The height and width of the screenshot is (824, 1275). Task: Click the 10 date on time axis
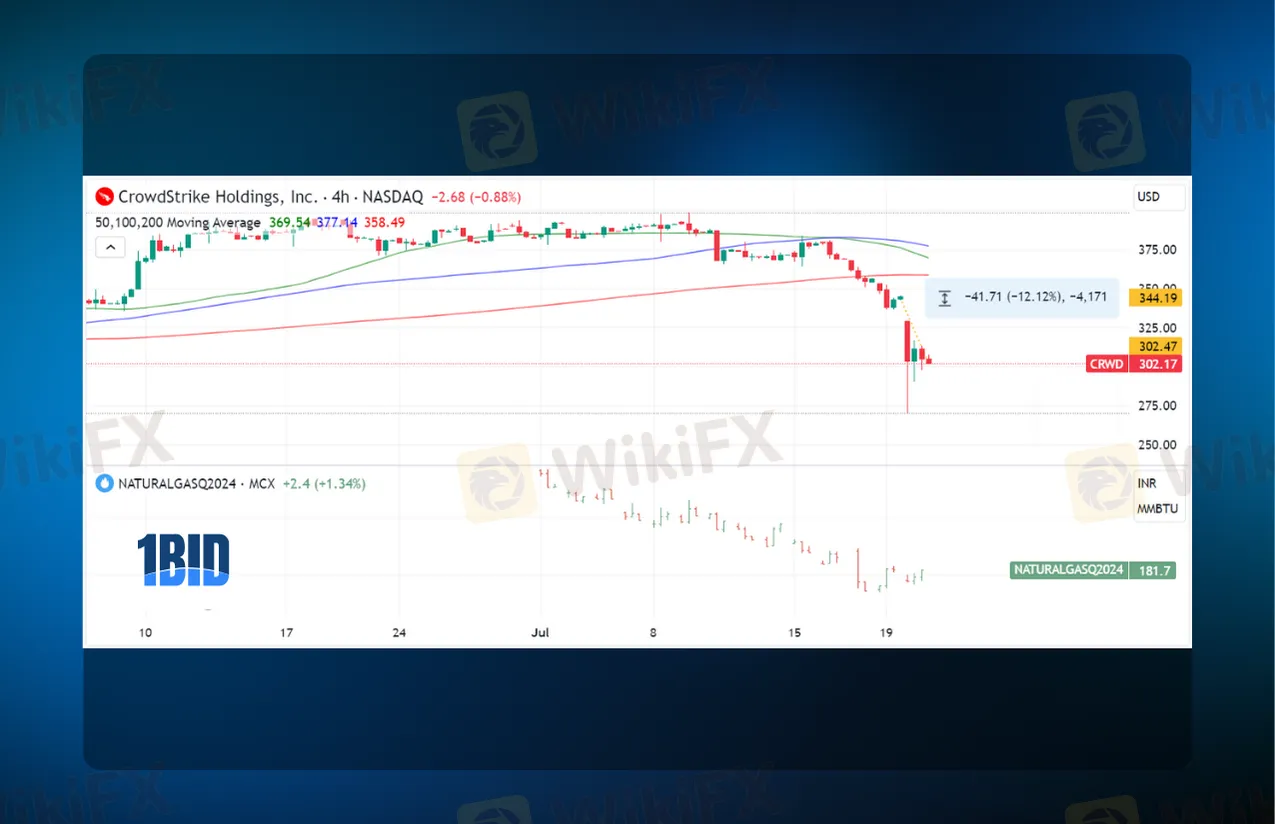(145, 633)
